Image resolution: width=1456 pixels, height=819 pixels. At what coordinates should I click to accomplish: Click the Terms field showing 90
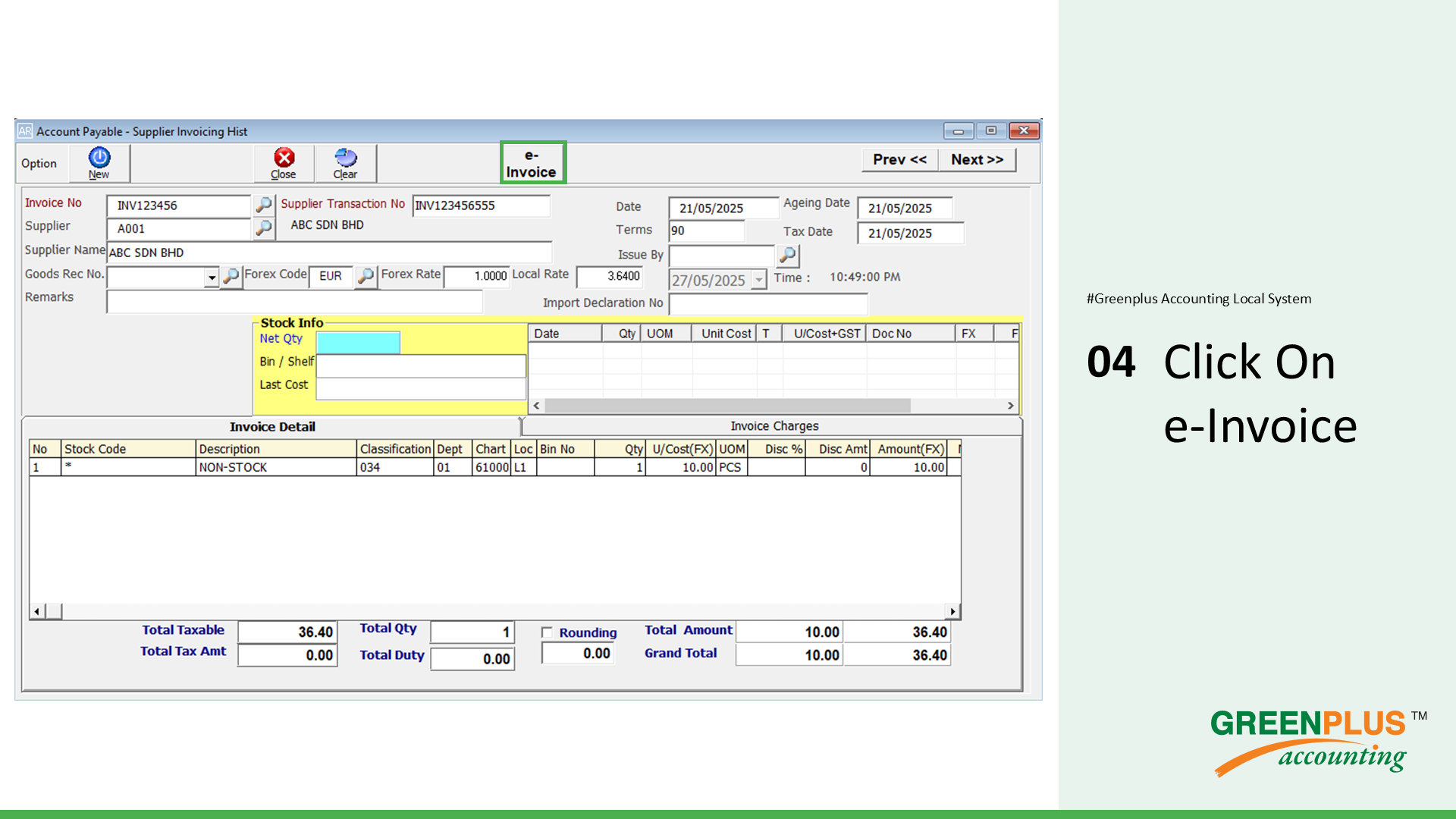tap(707, 231)
